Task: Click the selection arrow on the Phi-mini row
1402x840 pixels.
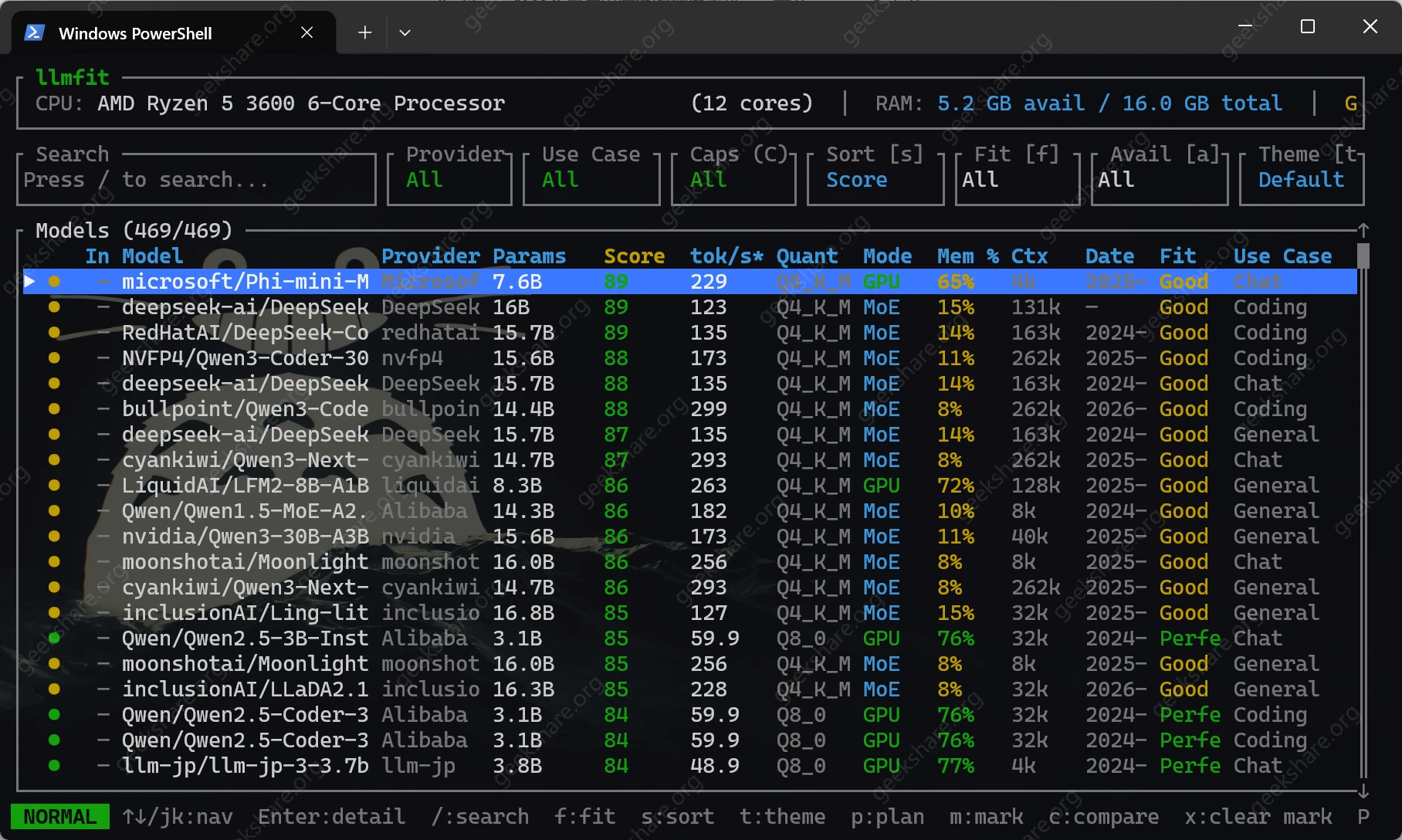Action: click(29, 281)
